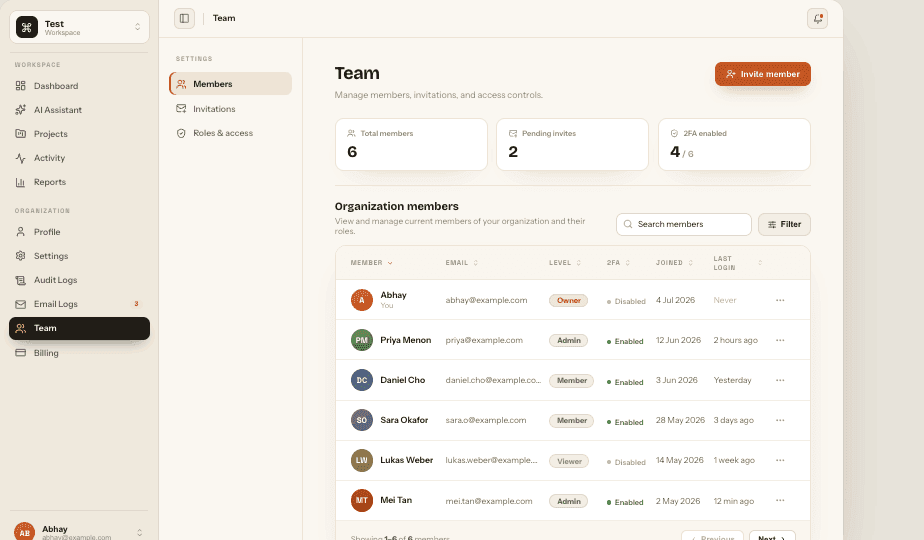Click sara.o@example.com email cell
Screen dimensions: 924x540
click(x=486, y=420)
